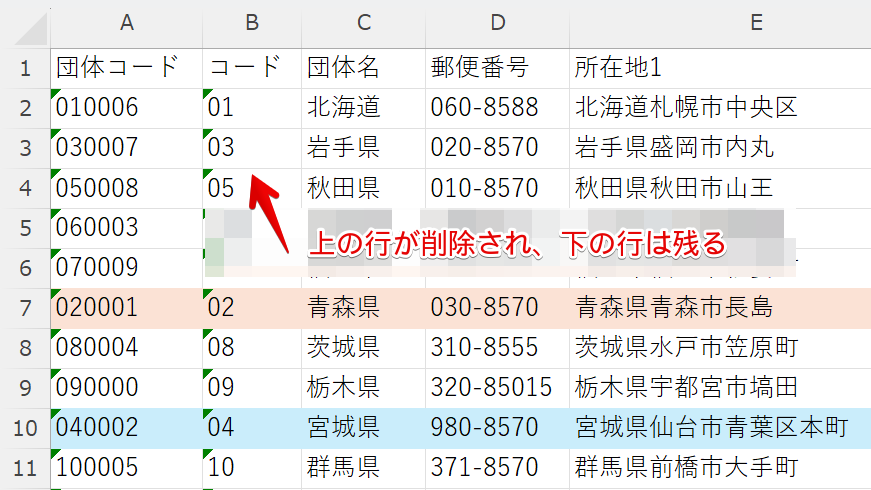
Task: Select cell with code 090000
Action: tap(127, 389)
